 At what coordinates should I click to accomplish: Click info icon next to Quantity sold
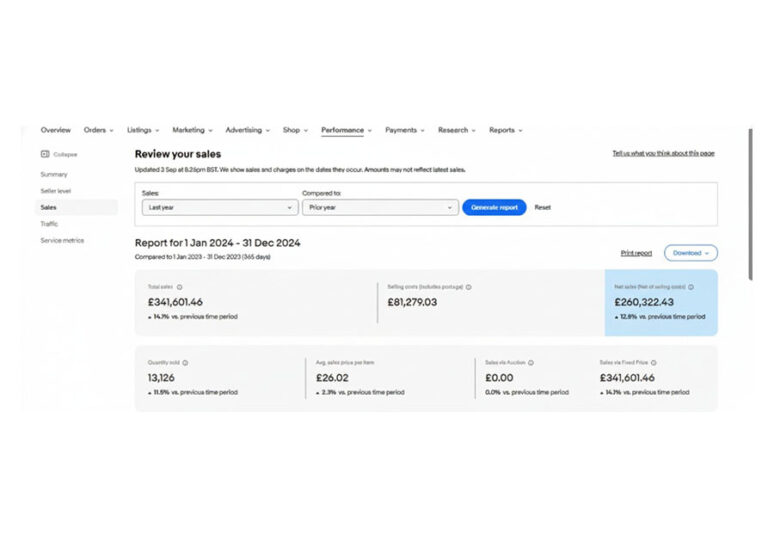pos(185,363)
